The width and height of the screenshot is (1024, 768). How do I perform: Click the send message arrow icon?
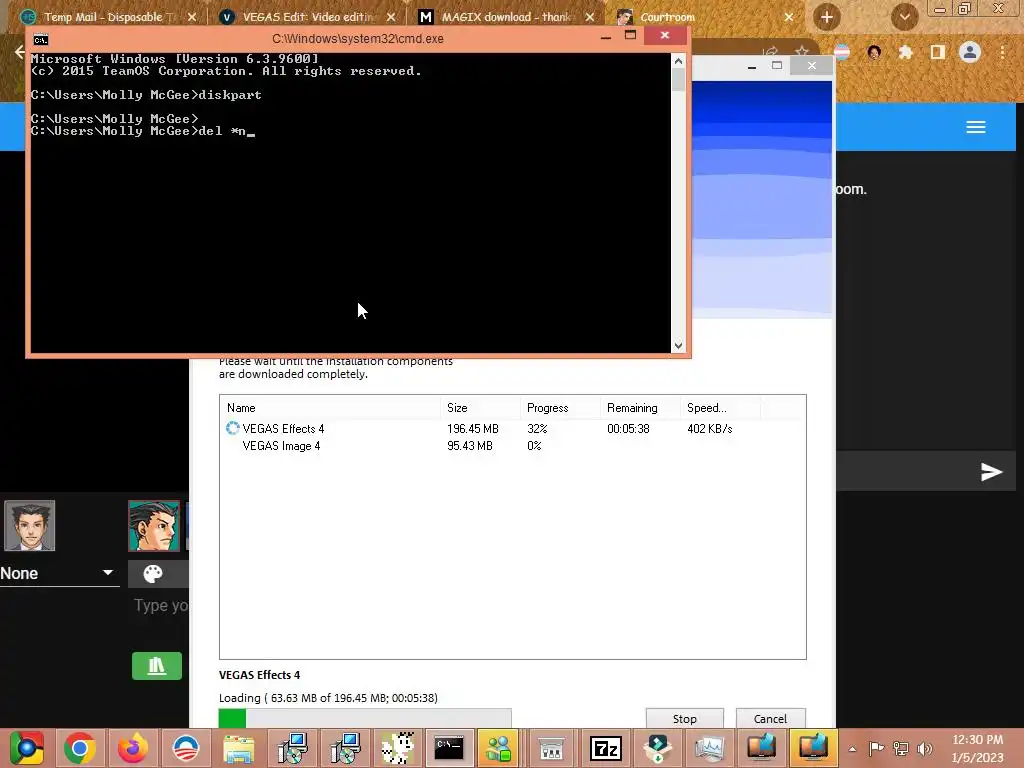point(991,472)
